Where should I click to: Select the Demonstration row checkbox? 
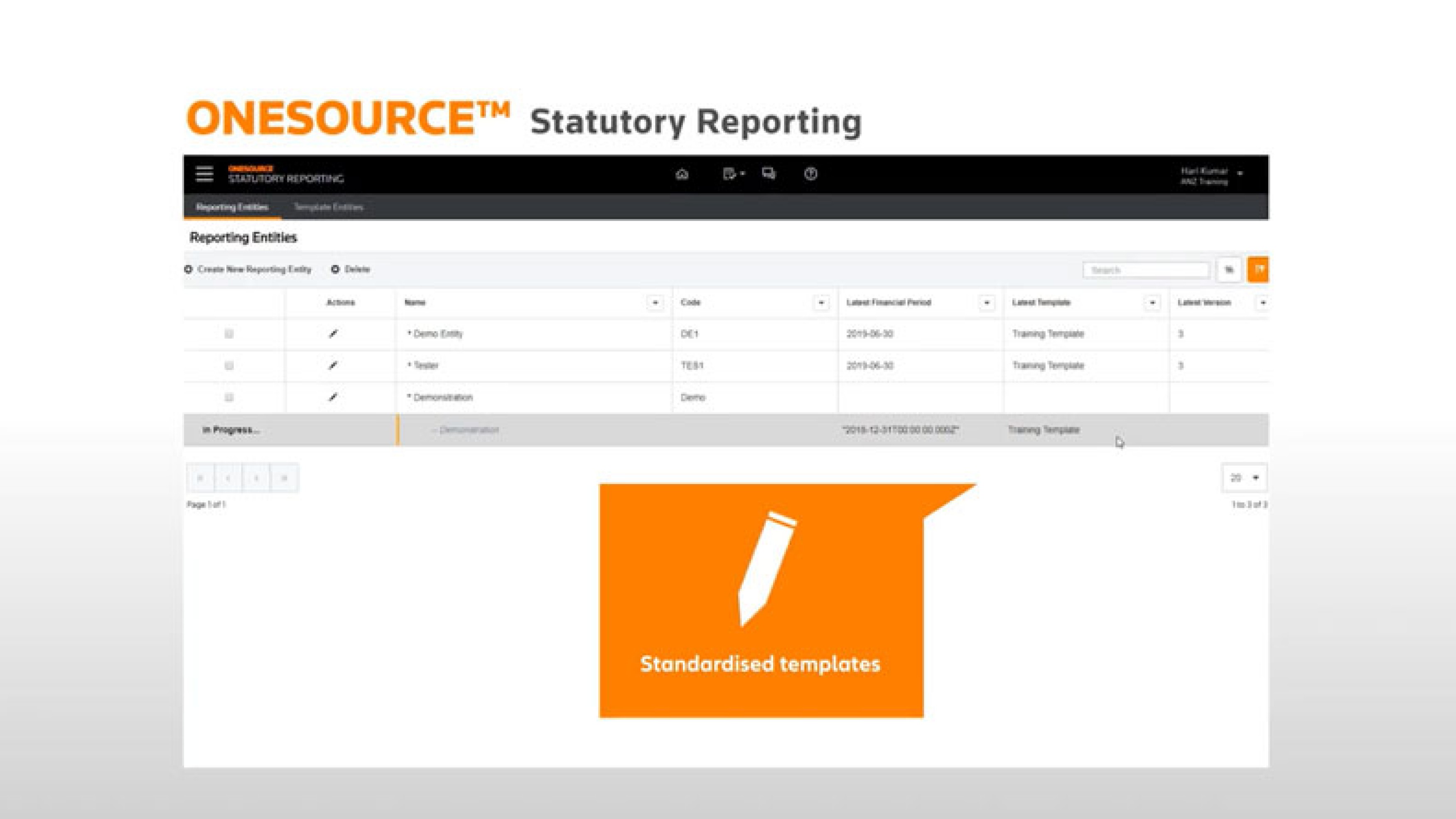228,397
